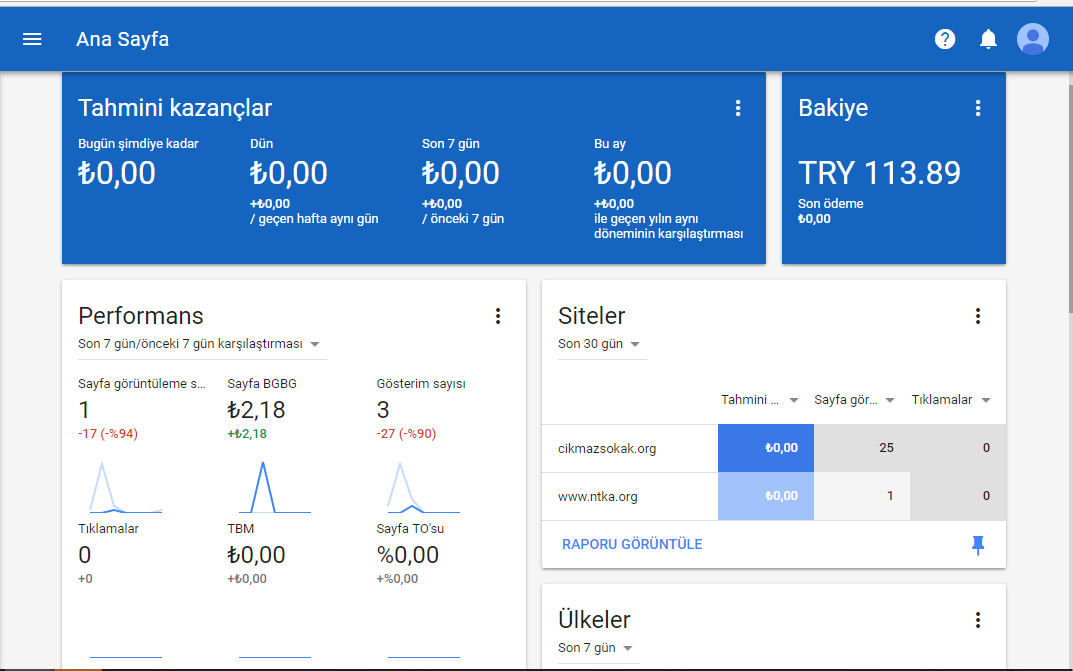Open Performans card three-dot menu

497,316
